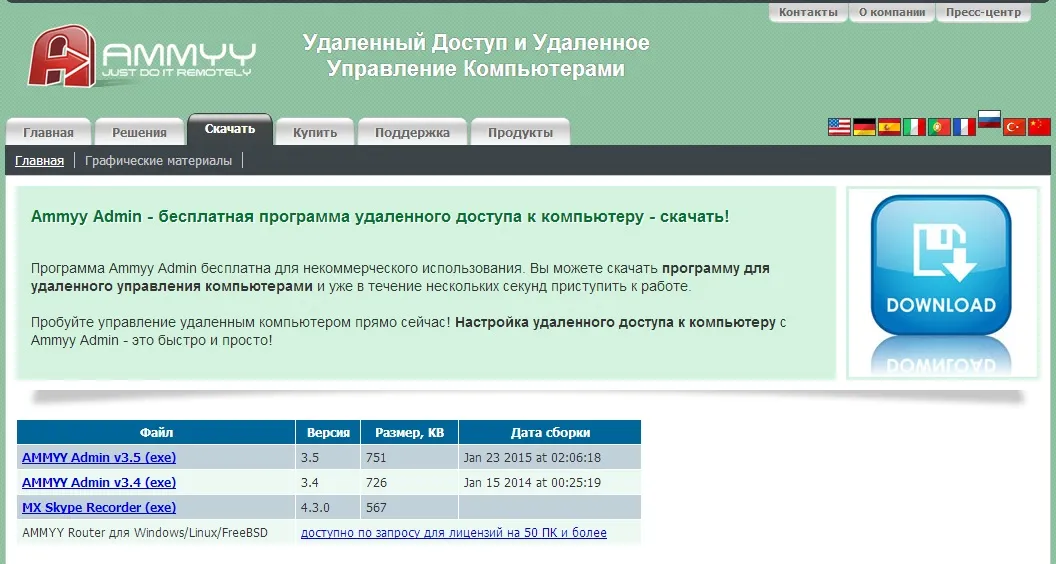
Task: Choose the Spanish flag language icon
Action: (x=889, y=127)
